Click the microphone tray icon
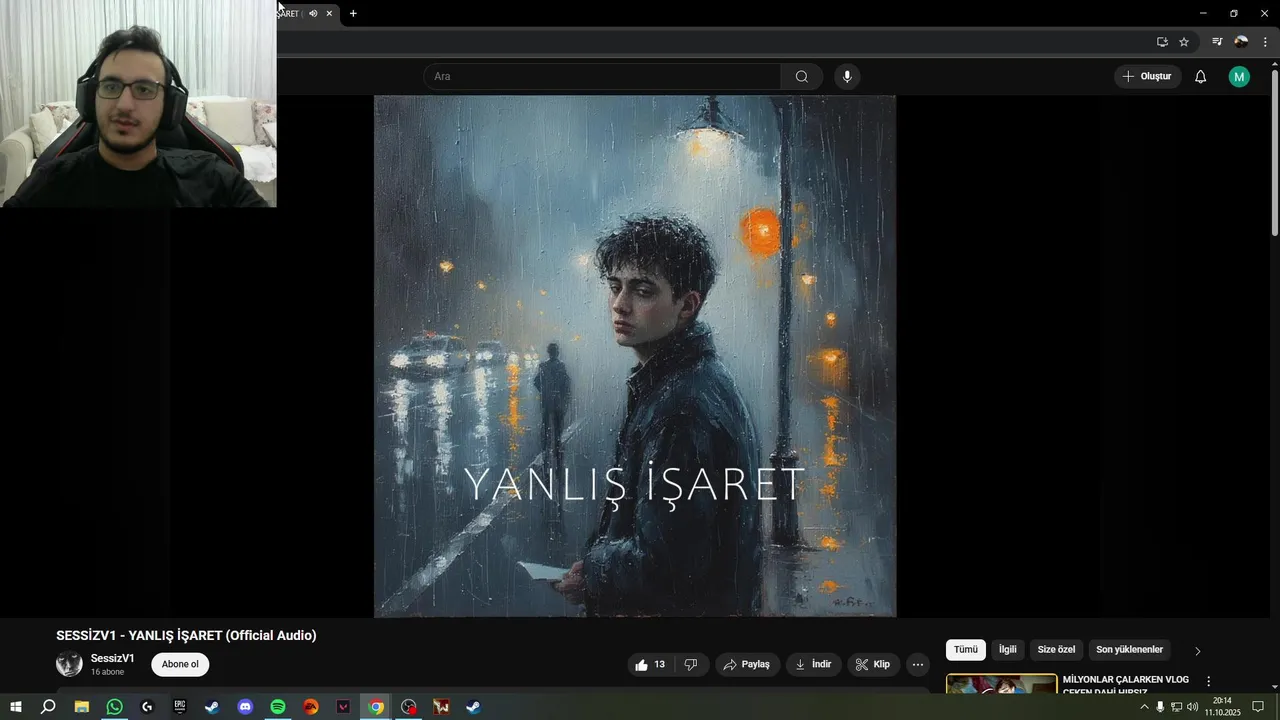Image resolution: width=1280 pixels, height=720 pixels. click(1160, 707)
